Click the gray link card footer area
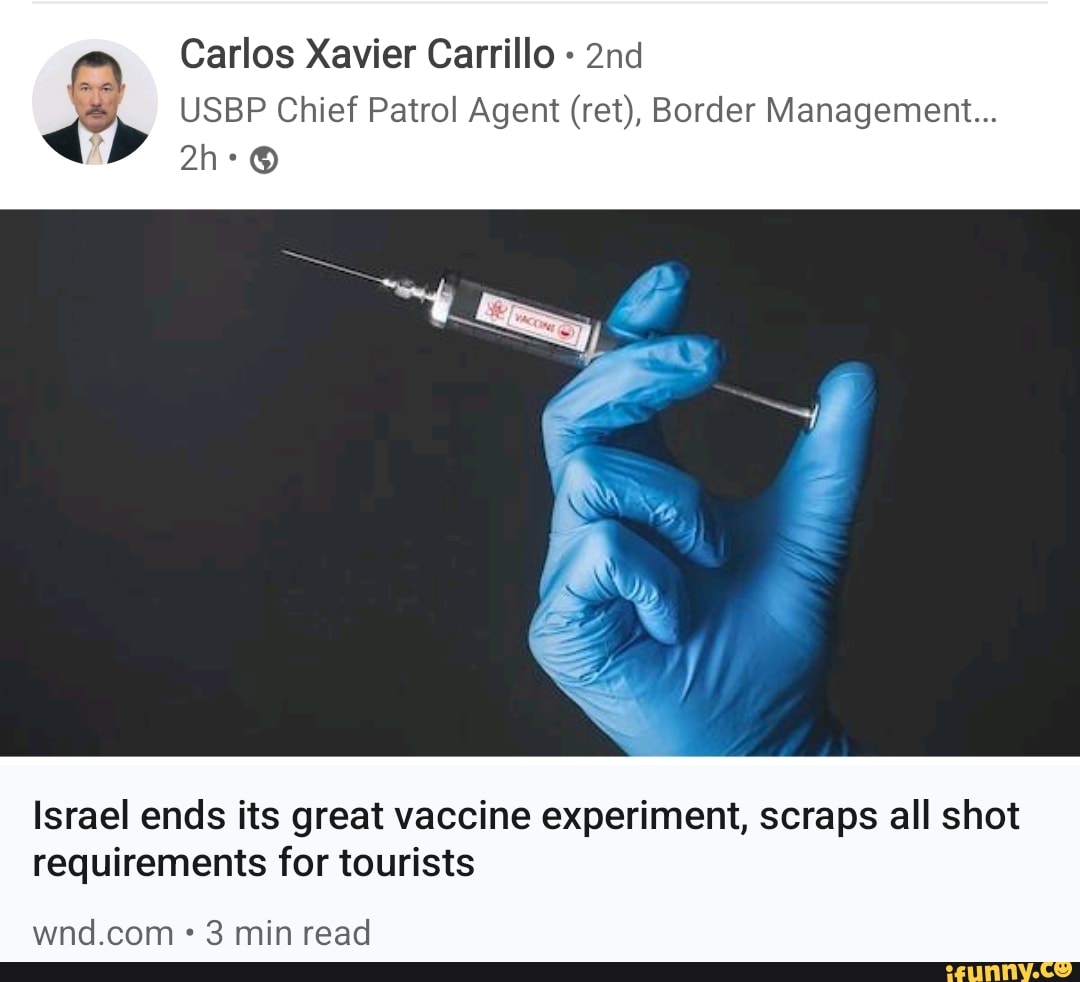 [x=540, y=859]
